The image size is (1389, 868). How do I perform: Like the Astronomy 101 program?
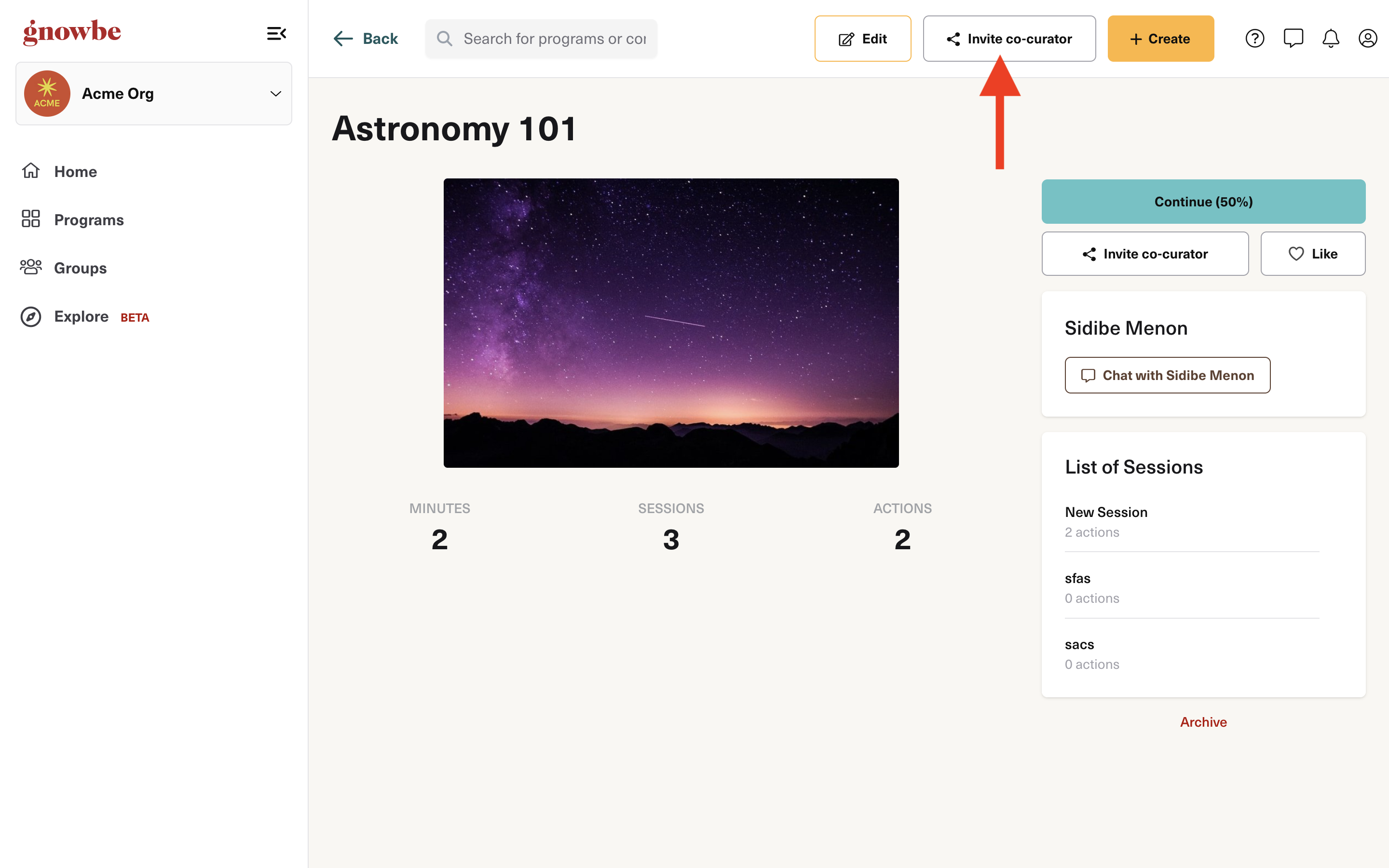tap(1313, 254)
